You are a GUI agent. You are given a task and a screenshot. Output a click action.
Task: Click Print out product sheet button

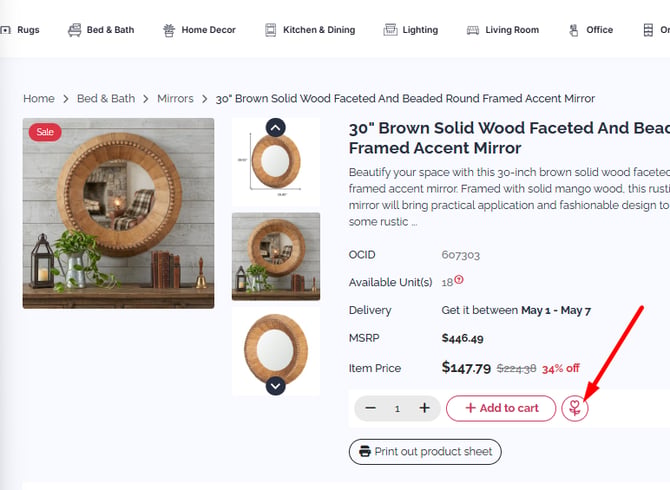click(425, 452)
